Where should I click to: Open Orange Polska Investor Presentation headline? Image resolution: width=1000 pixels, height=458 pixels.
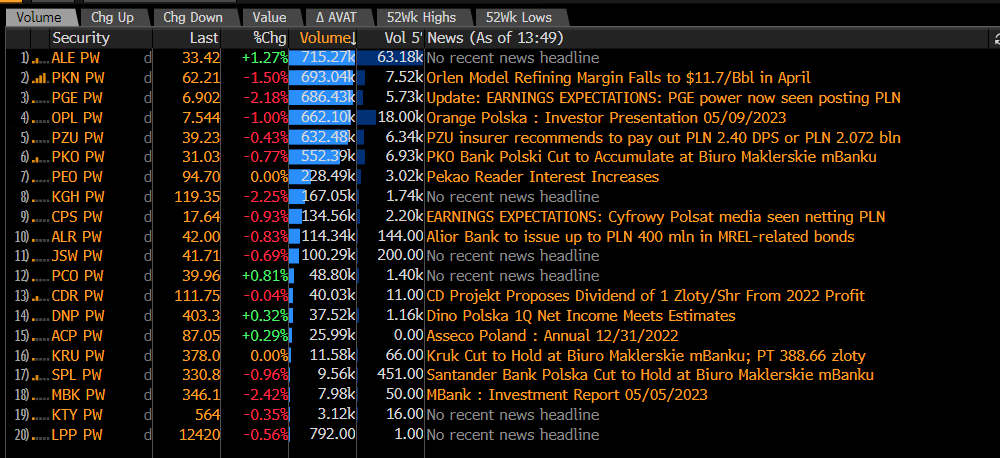tap(607, 118)
